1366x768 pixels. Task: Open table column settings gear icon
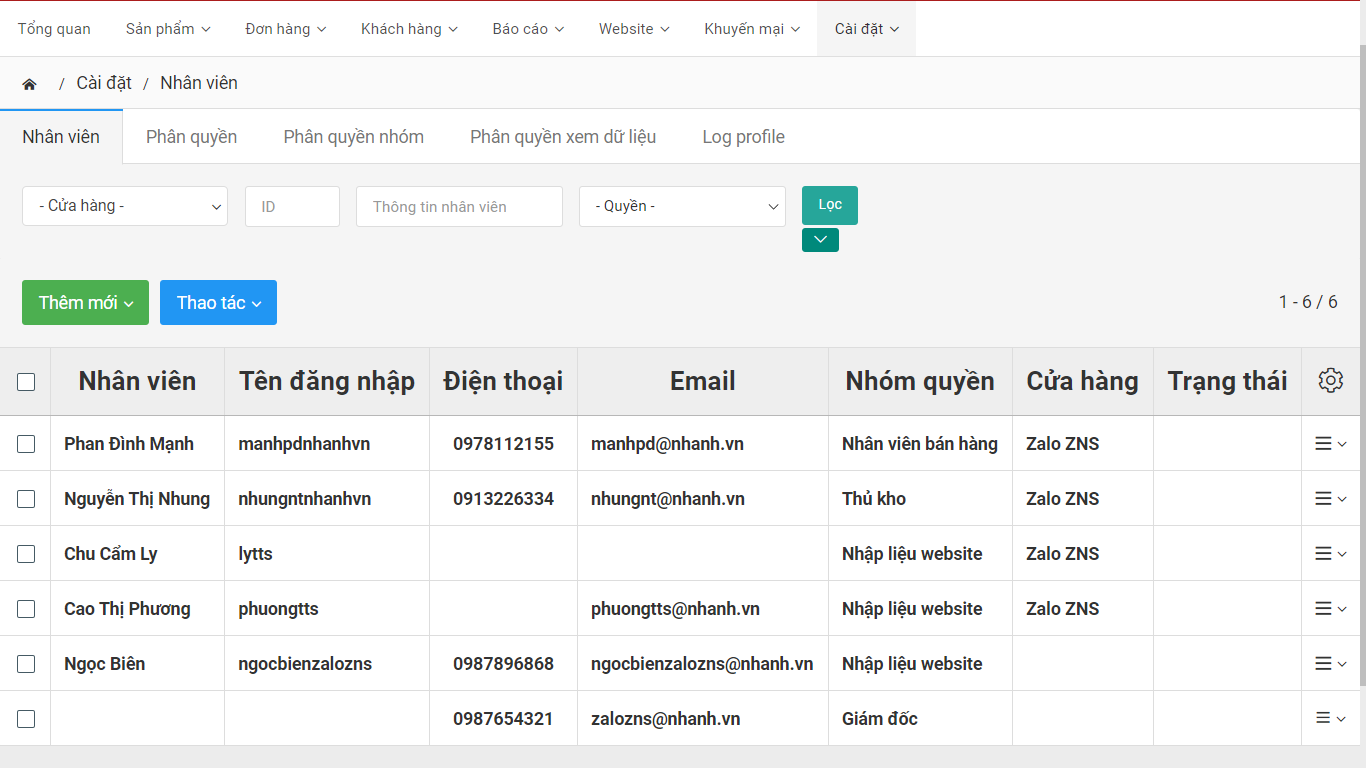[1330, 381]
